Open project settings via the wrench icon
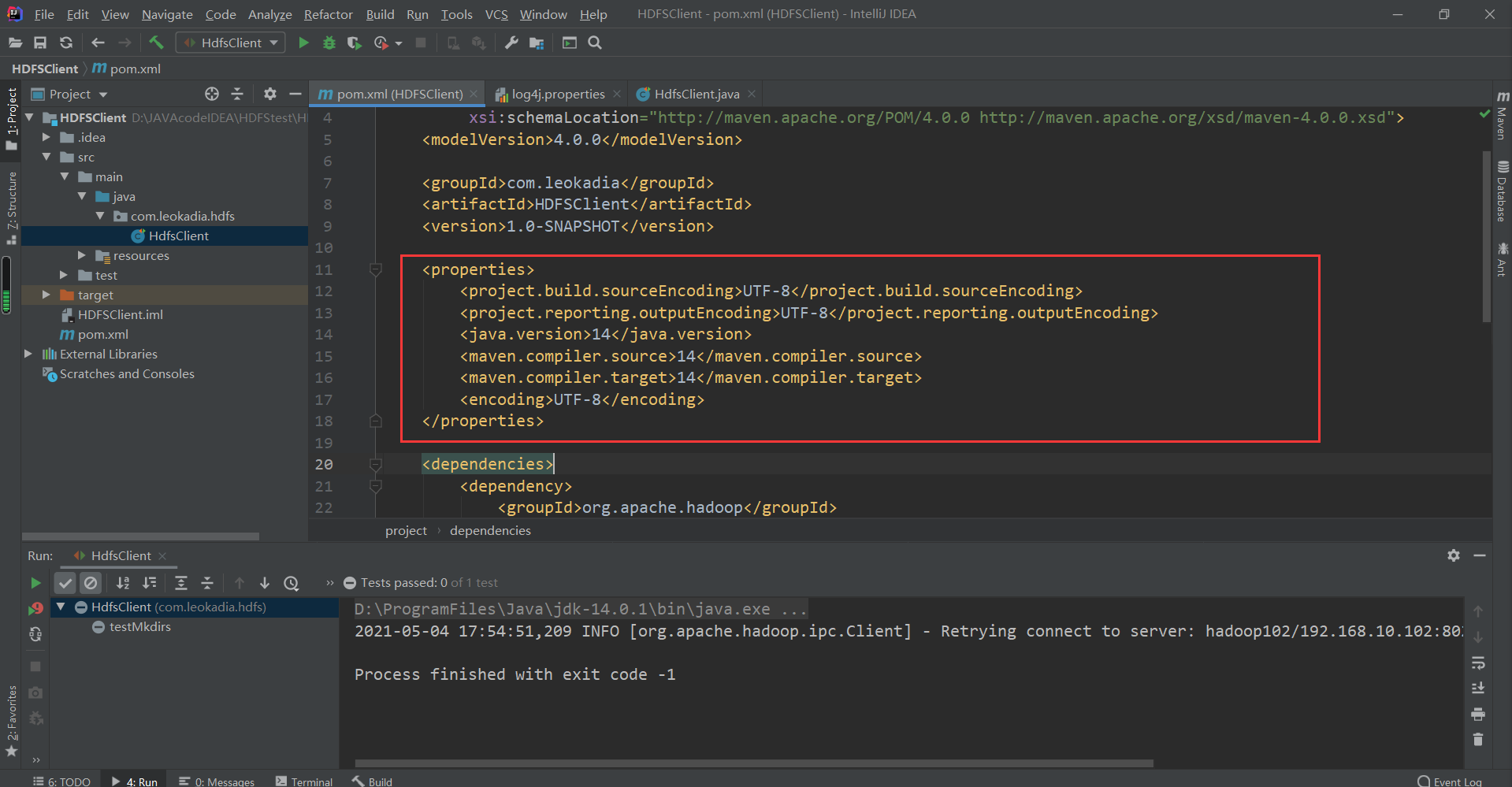1512x787 pixels. coord(511,43)
